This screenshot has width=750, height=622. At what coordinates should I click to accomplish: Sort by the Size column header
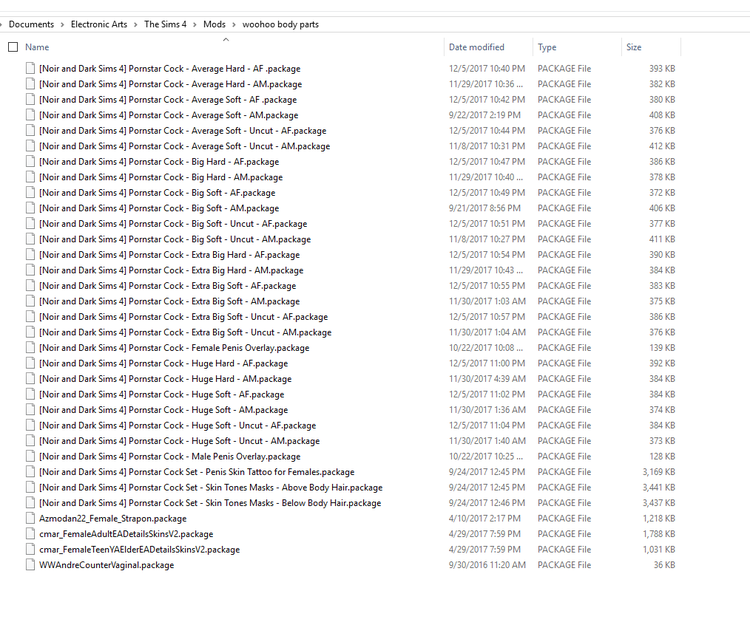(634, 47)
